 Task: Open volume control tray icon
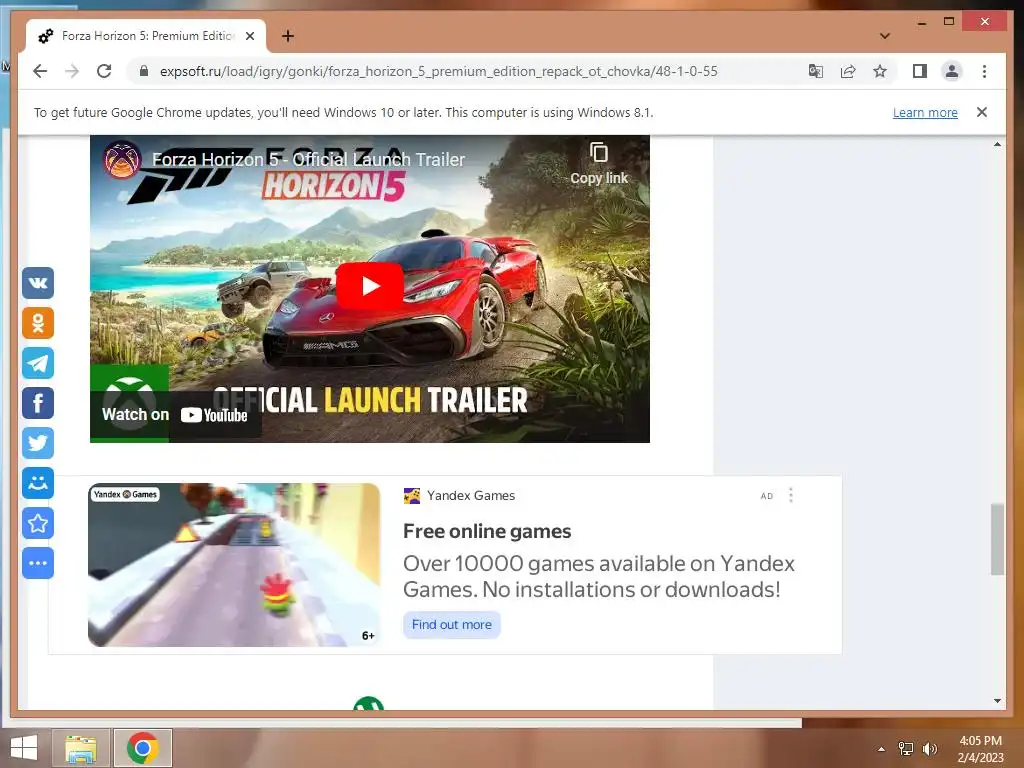[x=929, y=749]
